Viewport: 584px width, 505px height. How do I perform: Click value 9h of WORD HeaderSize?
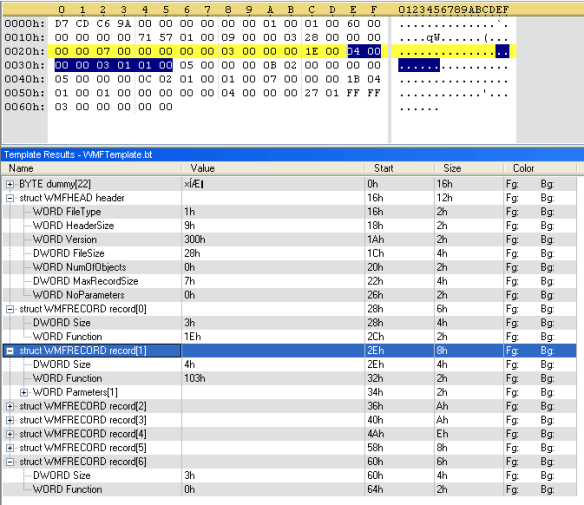(190, 226)
